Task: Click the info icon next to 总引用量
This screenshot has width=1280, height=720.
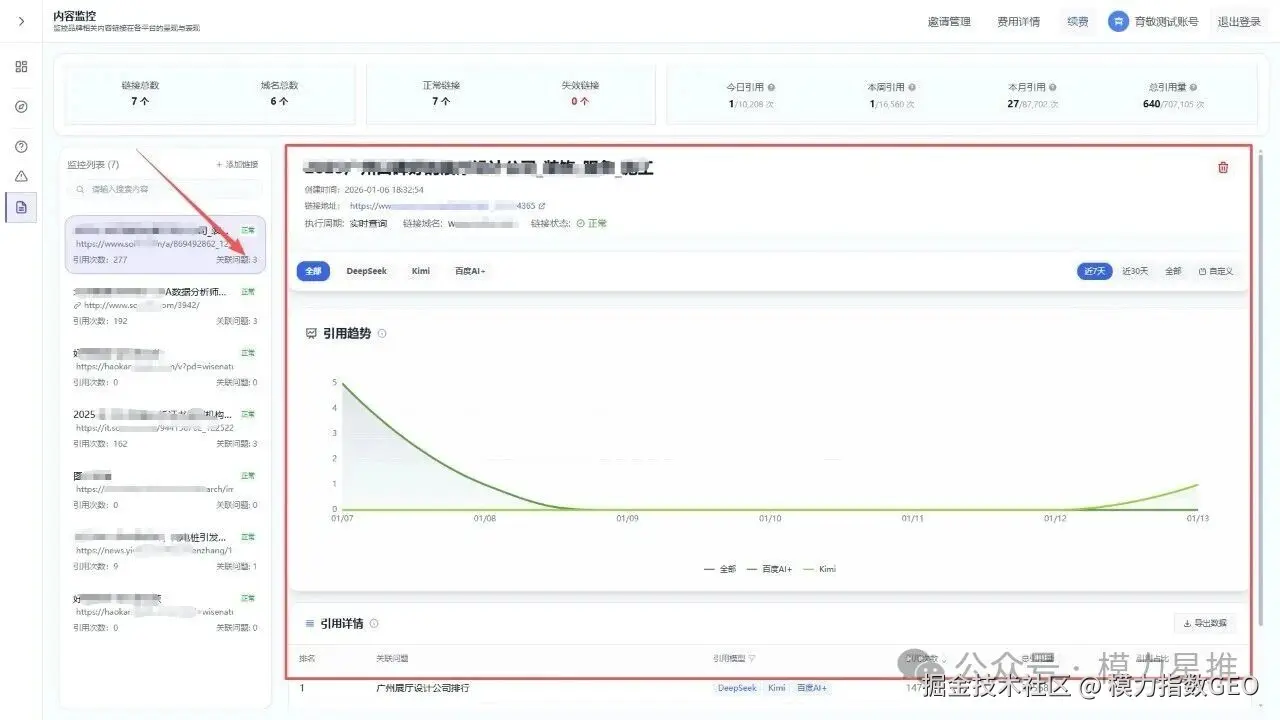Action: pyautogui.click(x=1195, y=86)
